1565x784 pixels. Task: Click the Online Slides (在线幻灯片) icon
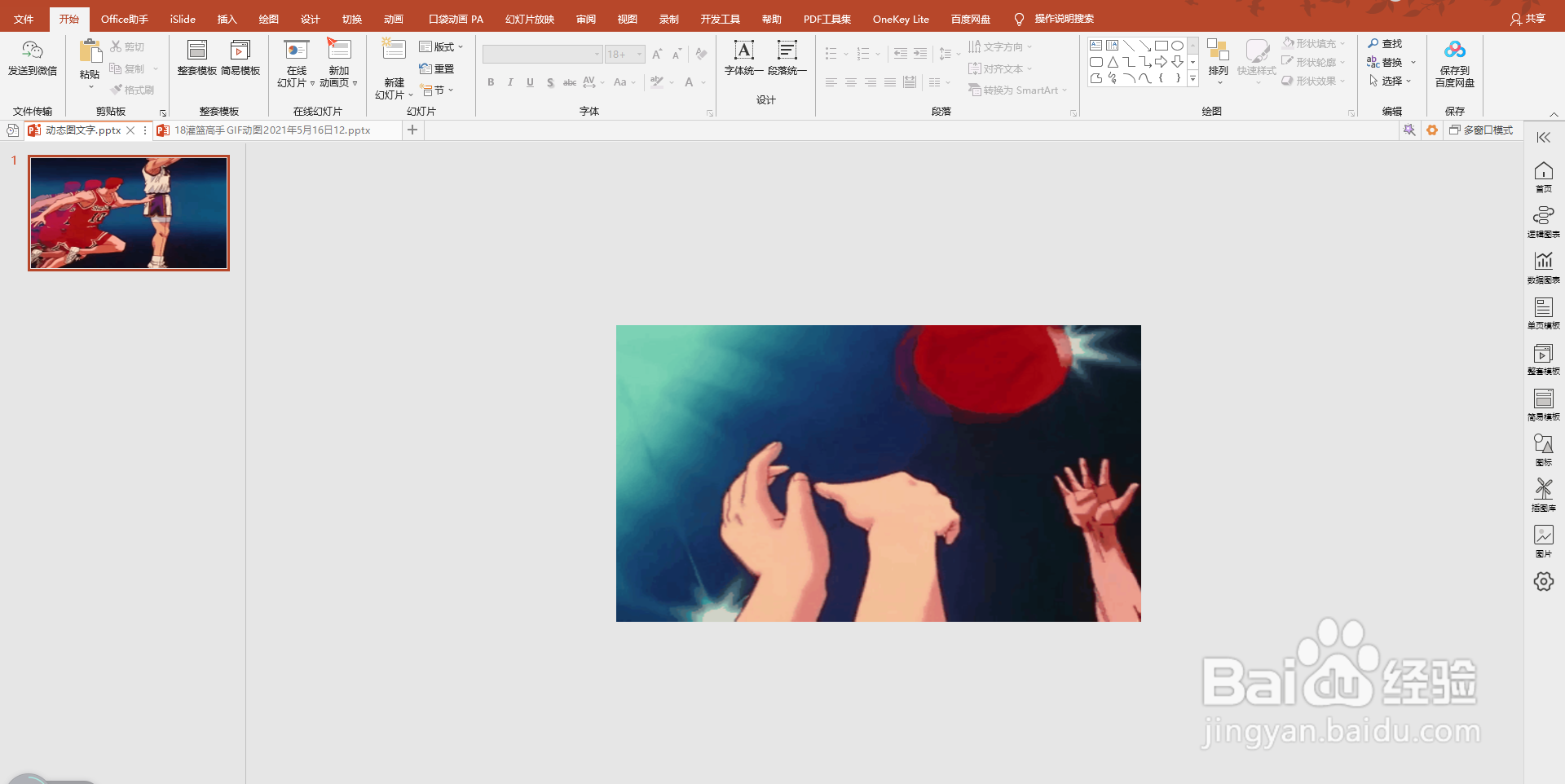(296, 50)
